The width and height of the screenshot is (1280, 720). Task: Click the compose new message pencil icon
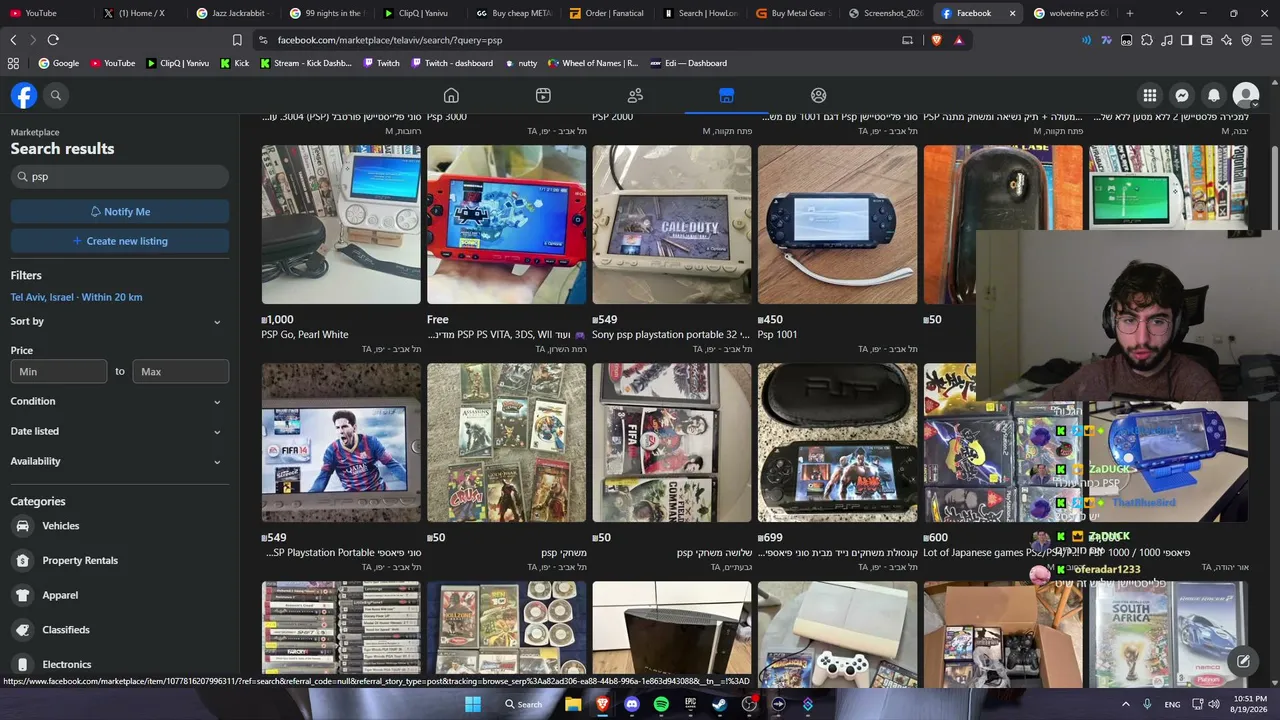coord(1243,661)
